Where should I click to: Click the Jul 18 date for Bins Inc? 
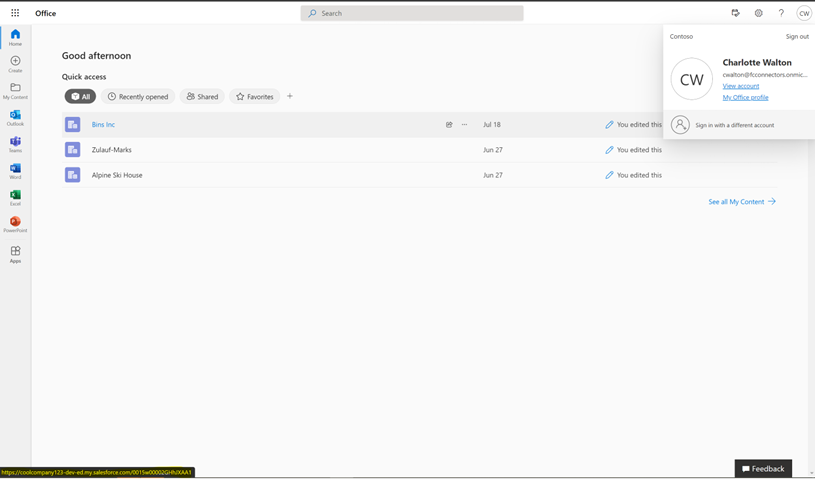492,125
